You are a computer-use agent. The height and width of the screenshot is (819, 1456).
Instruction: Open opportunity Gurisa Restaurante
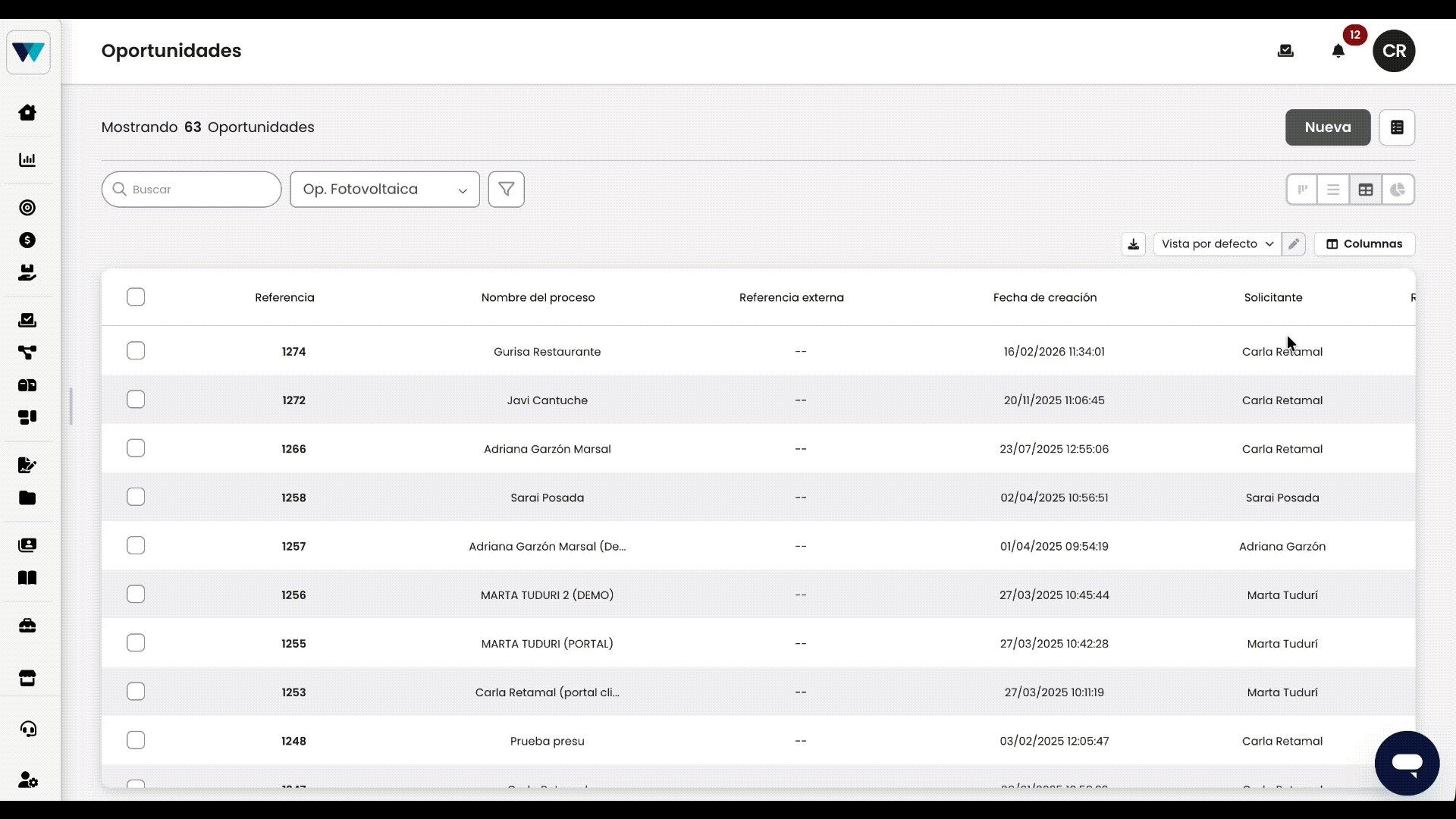coord(547,352)
